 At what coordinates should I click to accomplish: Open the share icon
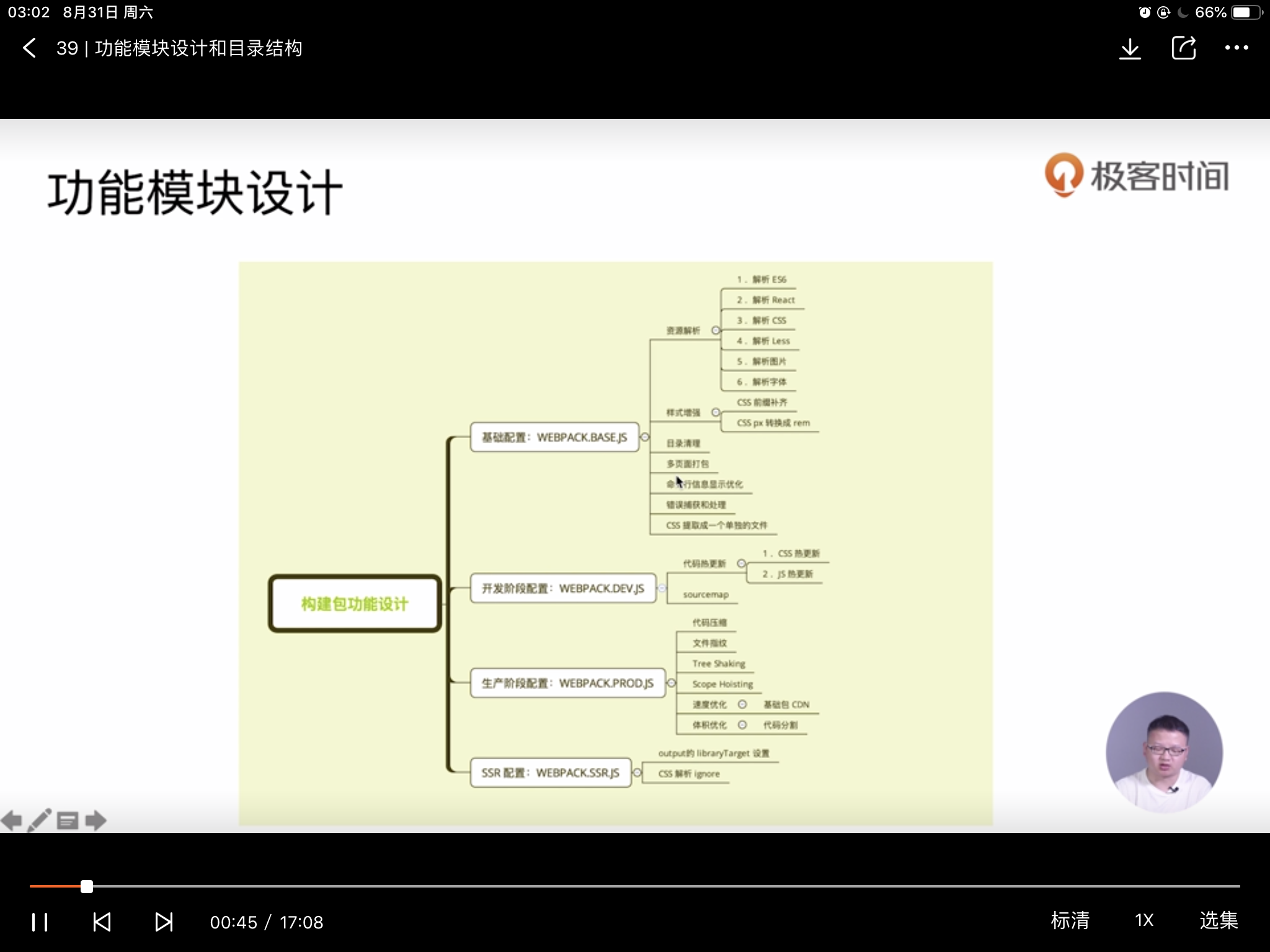[x=1183, y=48]
